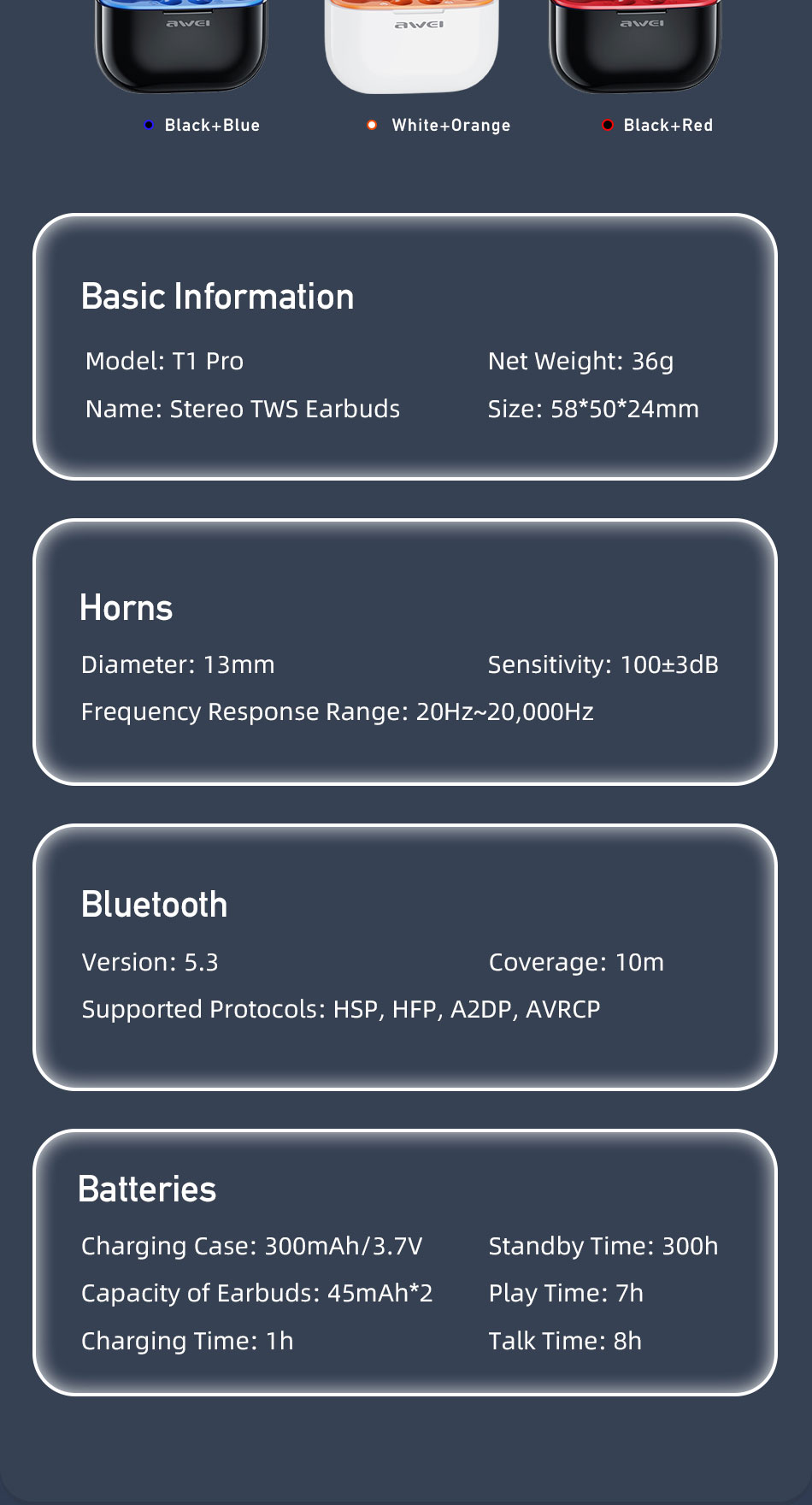
Task: Click the Standby Time: 300h text
Action: pos(603,1246)
